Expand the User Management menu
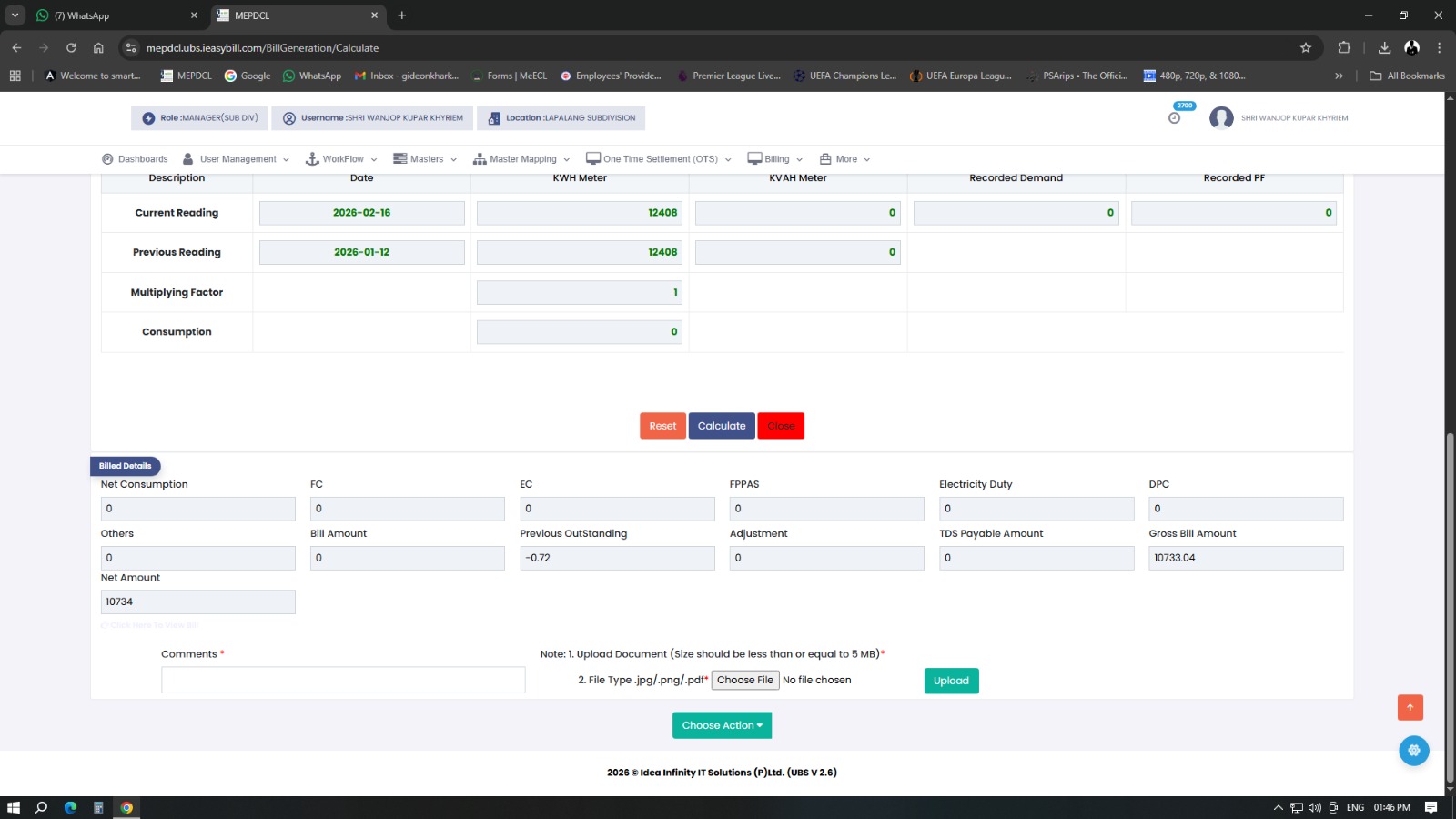 pyautogui.click(x=237, y=159)
